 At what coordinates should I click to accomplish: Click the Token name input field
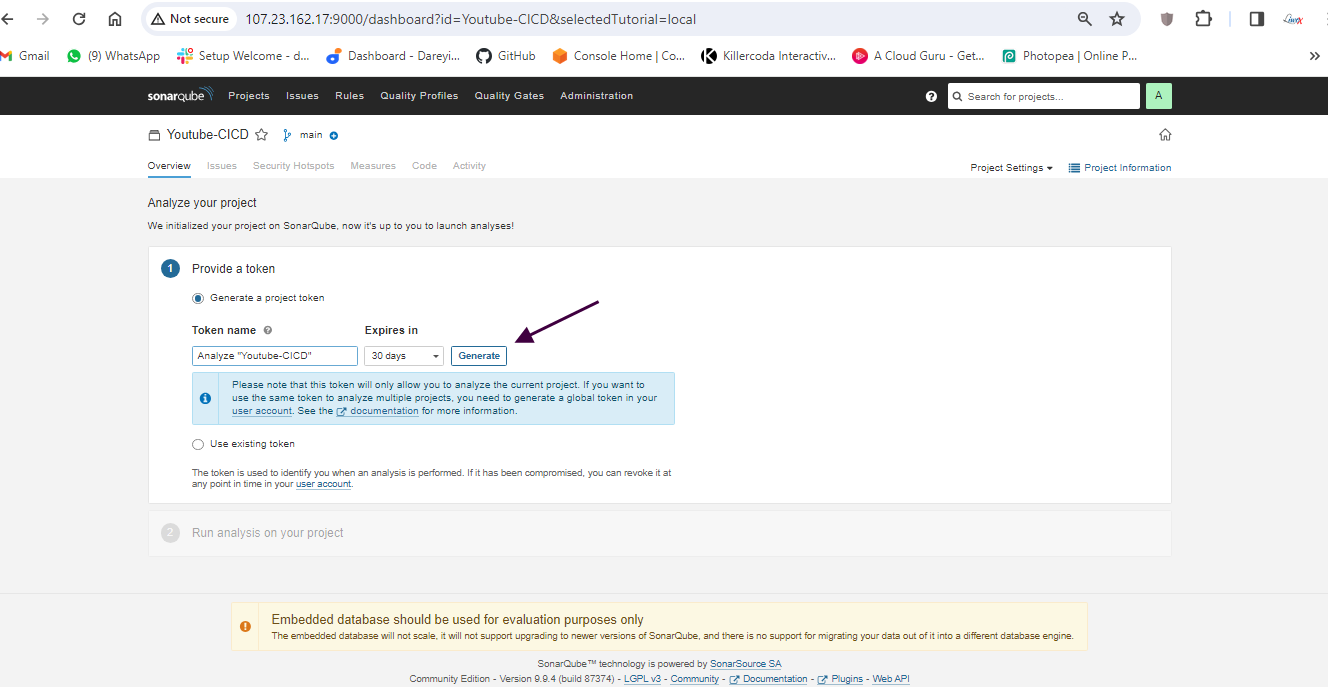pos(274,356)
